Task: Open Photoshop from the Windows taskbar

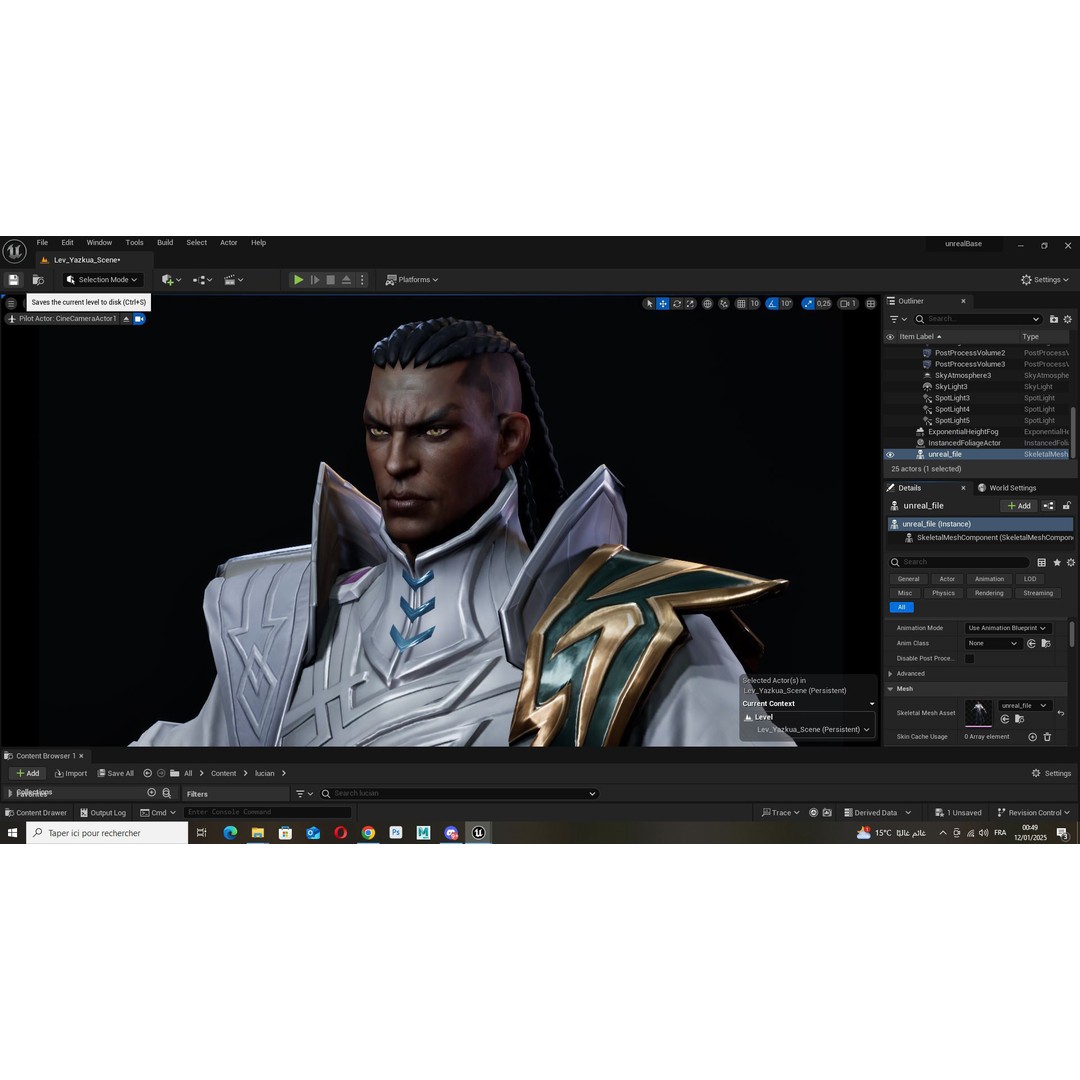Action: pyautogui.click(x=395, y=833)
